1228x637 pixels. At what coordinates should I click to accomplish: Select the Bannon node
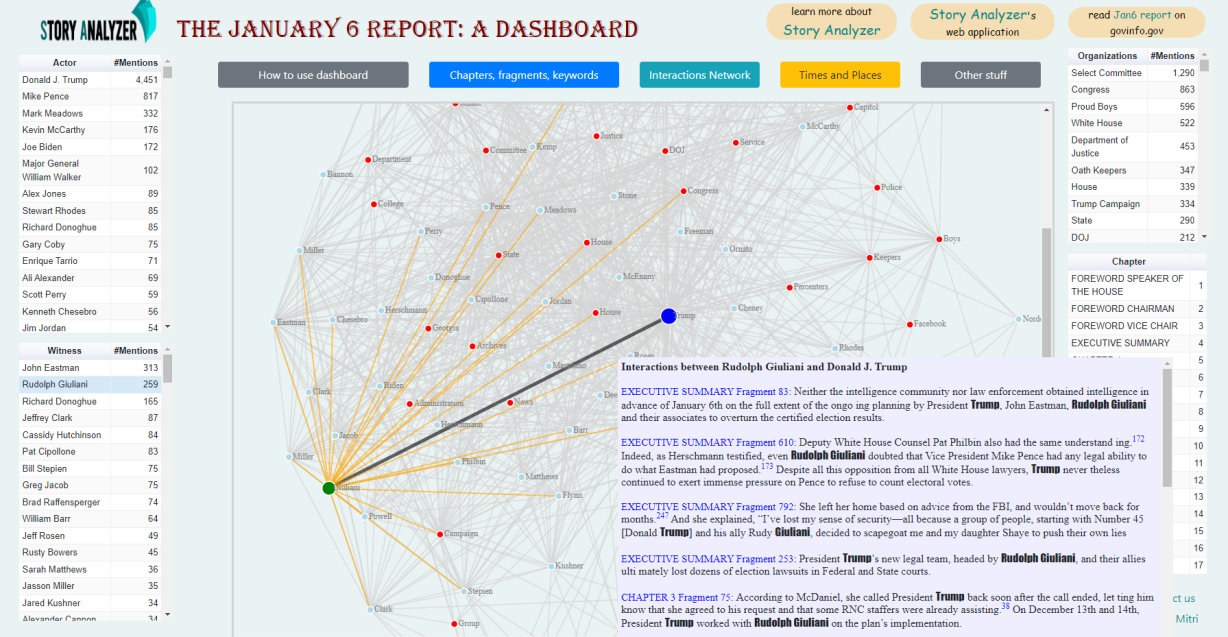coord(323,174)
